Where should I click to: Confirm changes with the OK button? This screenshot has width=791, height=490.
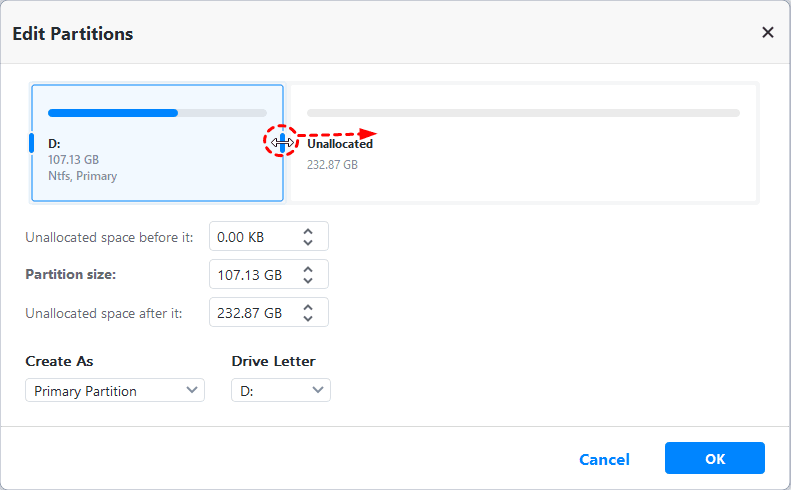714,459
